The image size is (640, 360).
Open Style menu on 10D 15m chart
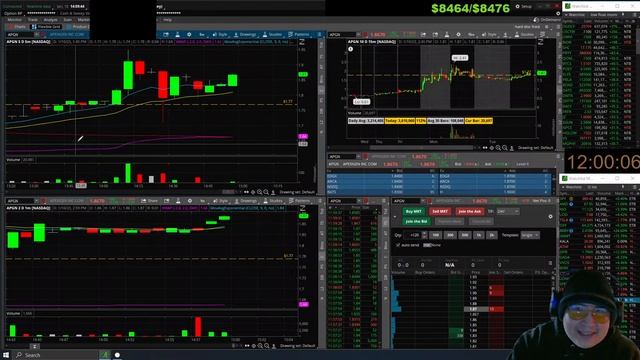tap(489, 35)
